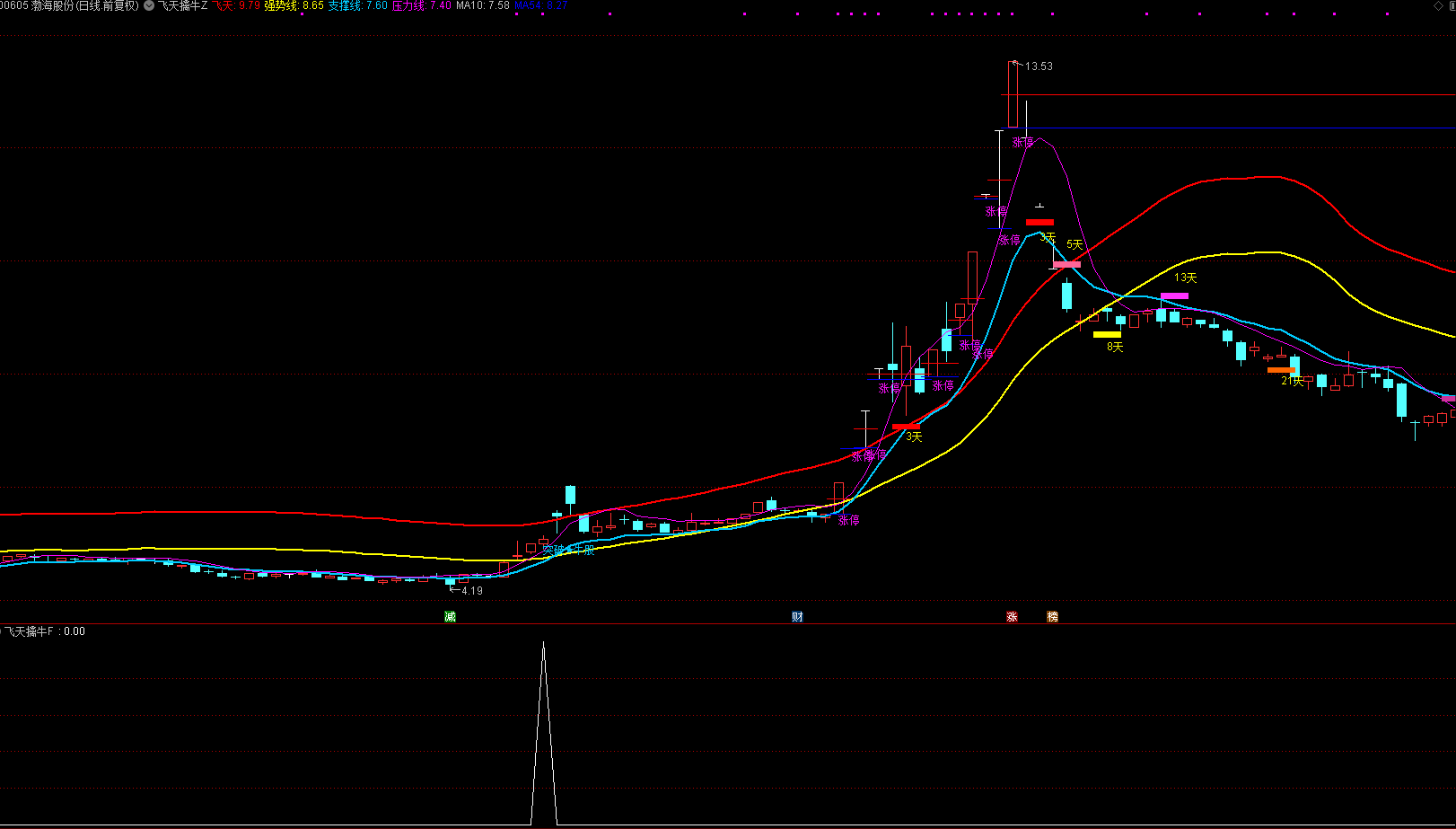Click the 强势线 8.65 legend label
The height and width of the screenshot is (829, 1456).
[294, 5]
